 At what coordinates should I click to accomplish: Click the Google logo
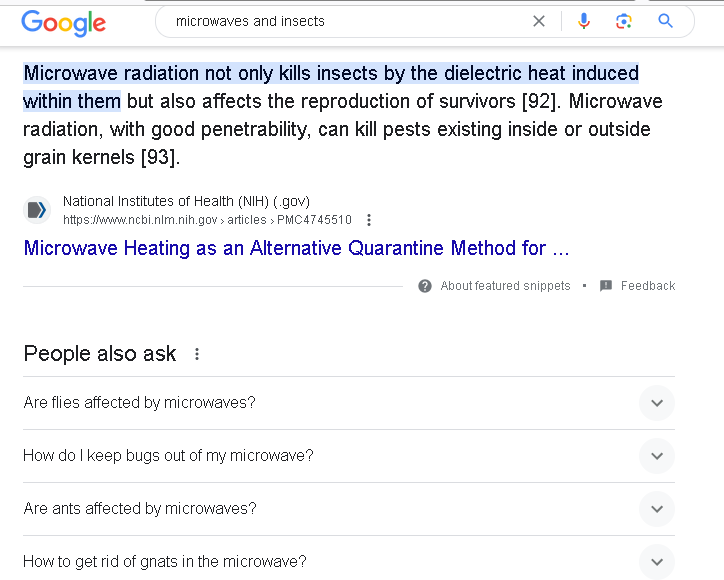63,23
